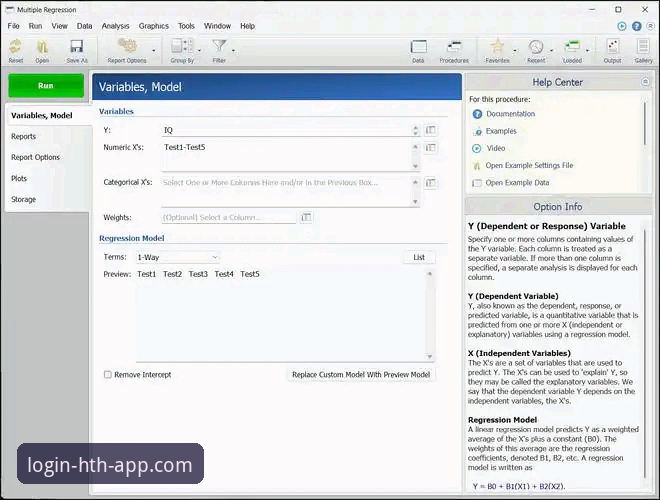Open the Run menu
660x500 pixels.
pyautogui.click(x=35, y=26)
